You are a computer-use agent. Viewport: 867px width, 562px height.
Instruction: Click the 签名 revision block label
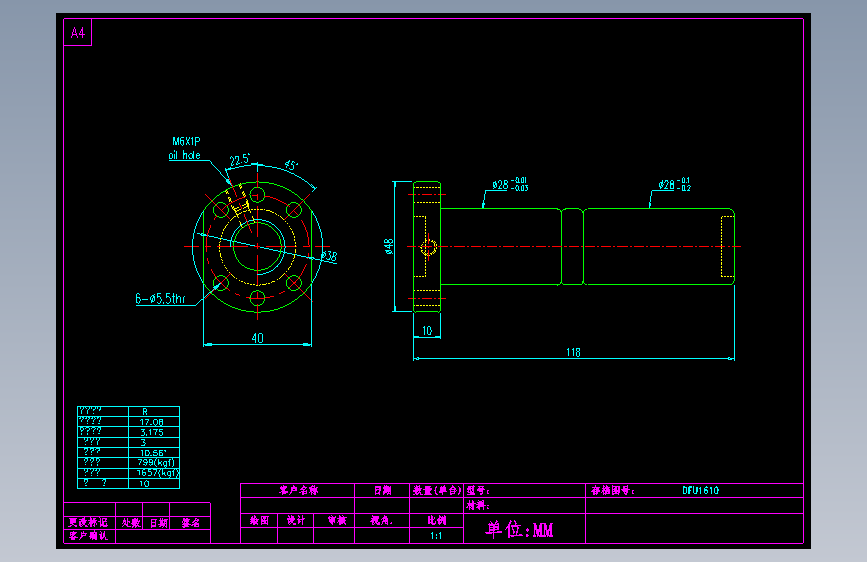tap(191, 523)
